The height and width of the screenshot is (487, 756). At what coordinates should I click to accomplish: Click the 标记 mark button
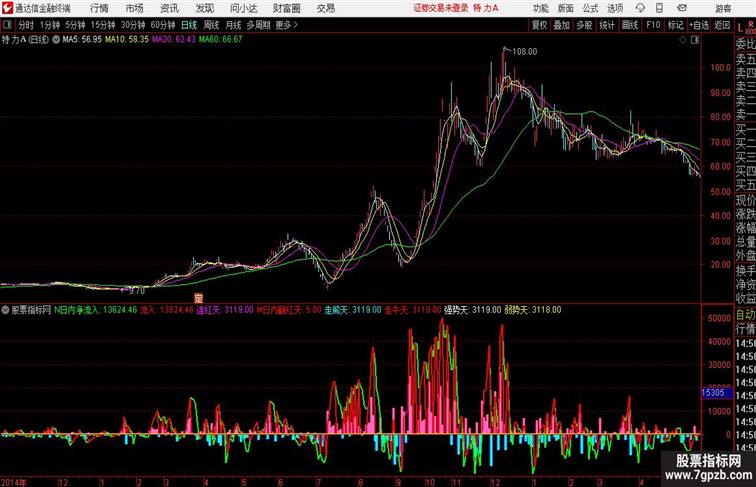tap(675, 25)
